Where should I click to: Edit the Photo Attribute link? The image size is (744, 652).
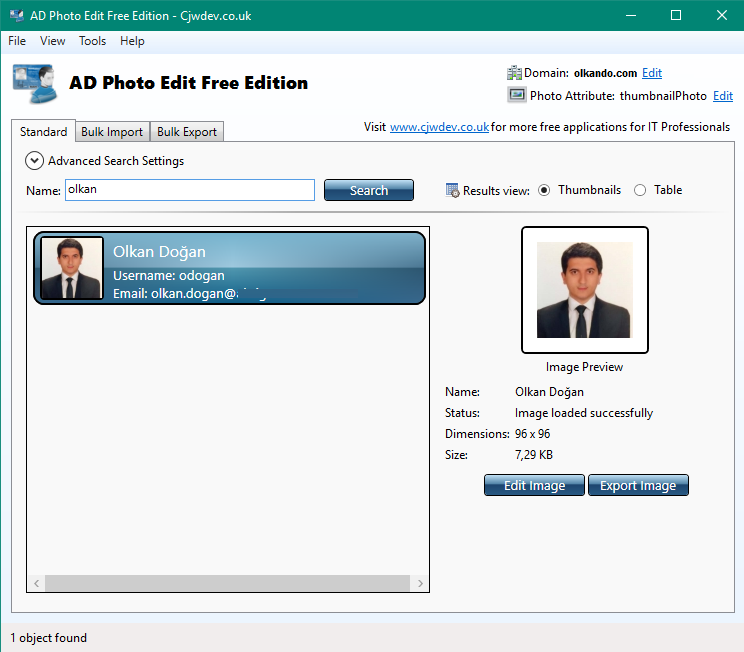coord(723,96)
